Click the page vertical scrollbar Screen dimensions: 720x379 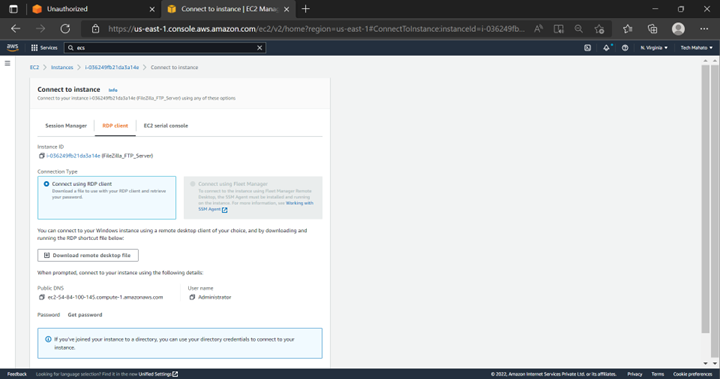pyautogui.click(x=706, y=199)
